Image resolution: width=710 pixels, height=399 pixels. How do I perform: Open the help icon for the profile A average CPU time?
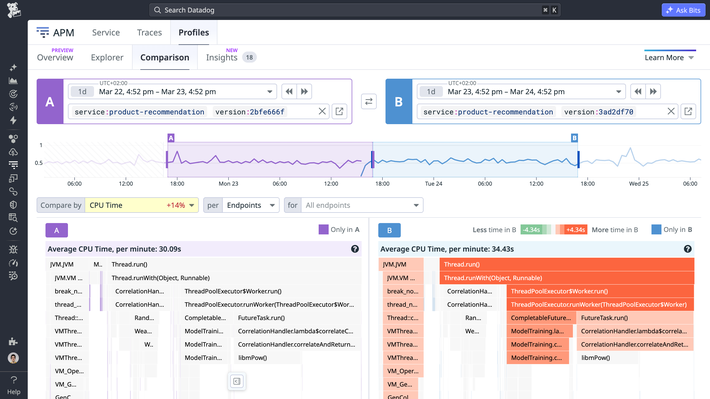tap(355, 249)
